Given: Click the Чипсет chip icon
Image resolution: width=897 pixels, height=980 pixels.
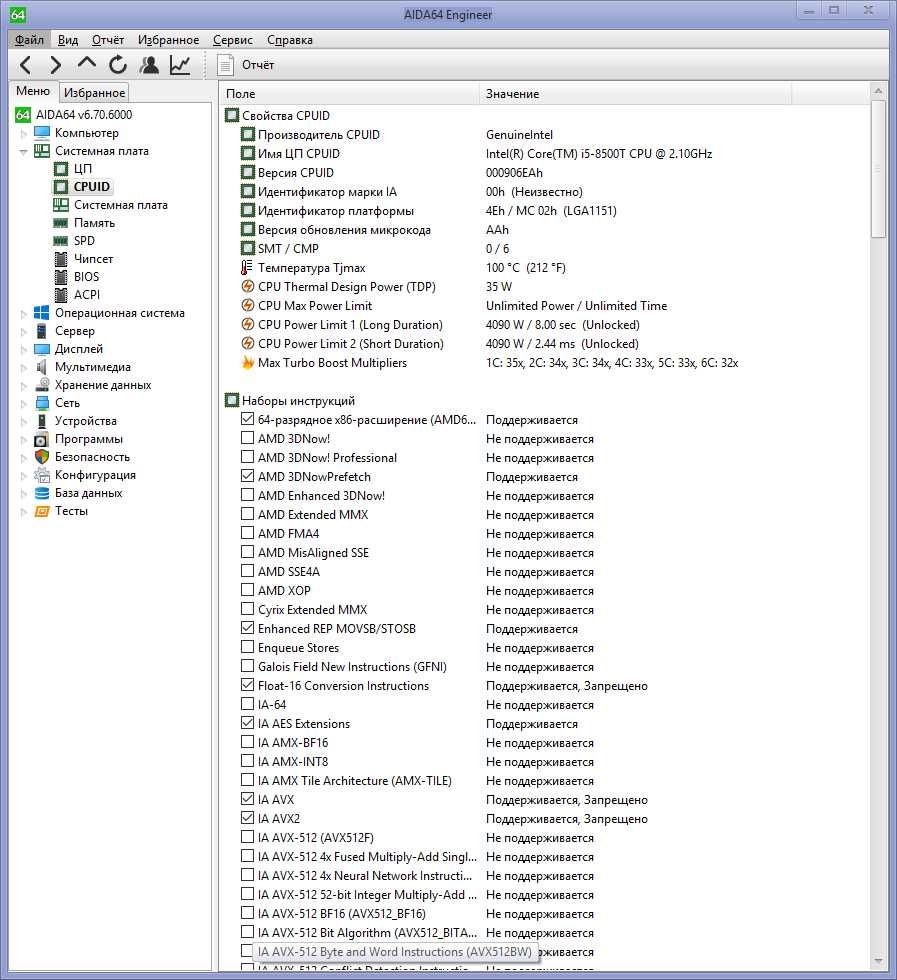Looking at the screenshot, I should click(61, 259).
